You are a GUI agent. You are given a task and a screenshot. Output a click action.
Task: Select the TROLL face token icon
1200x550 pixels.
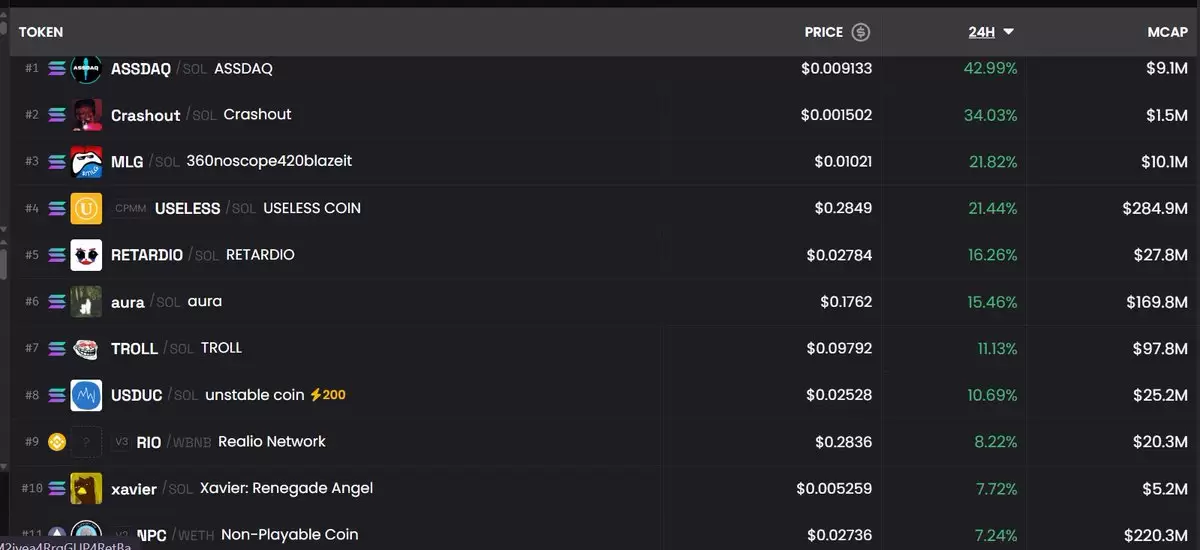(x=86, y=348)
